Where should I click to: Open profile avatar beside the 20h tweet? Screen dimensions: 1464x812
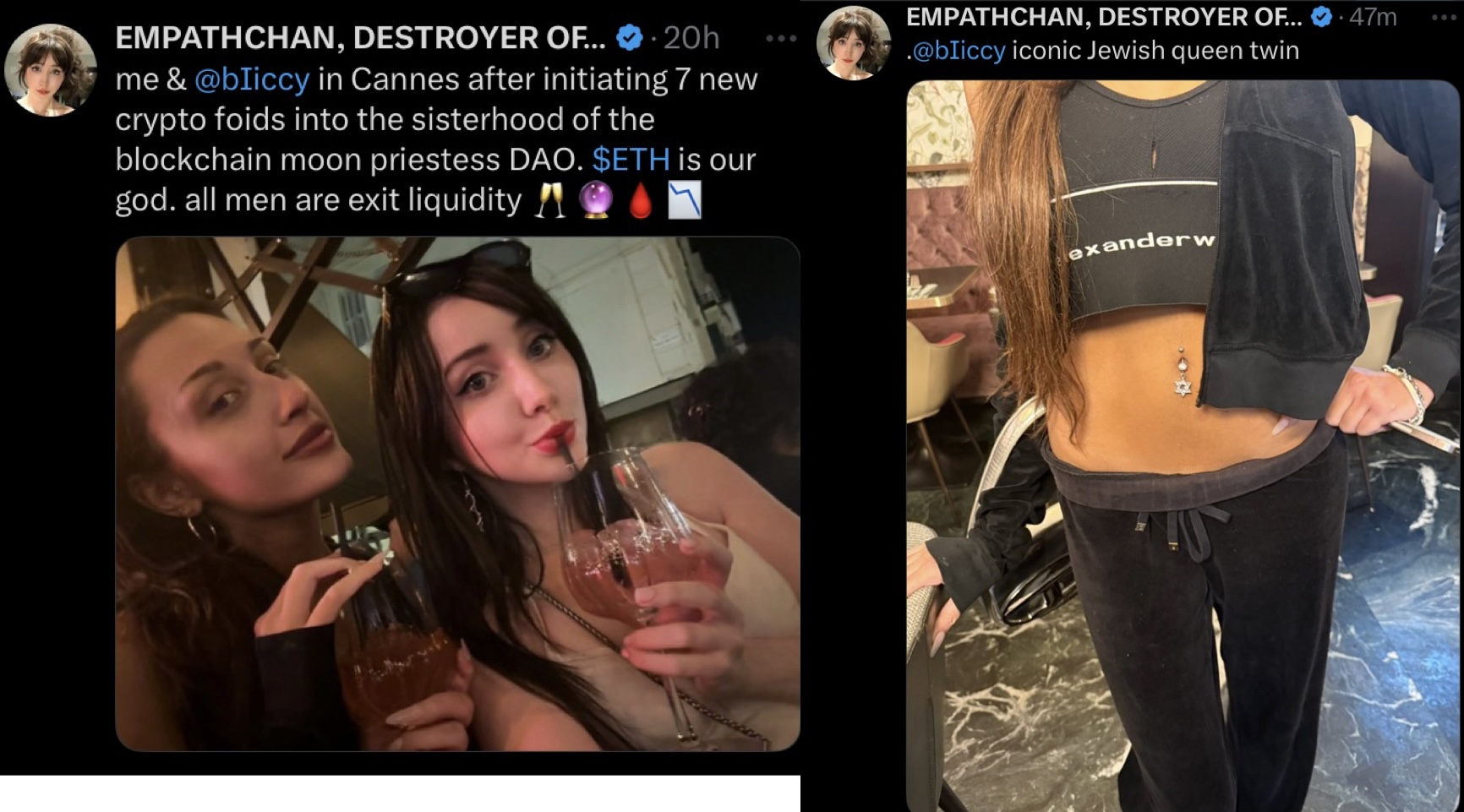(50, 70)
